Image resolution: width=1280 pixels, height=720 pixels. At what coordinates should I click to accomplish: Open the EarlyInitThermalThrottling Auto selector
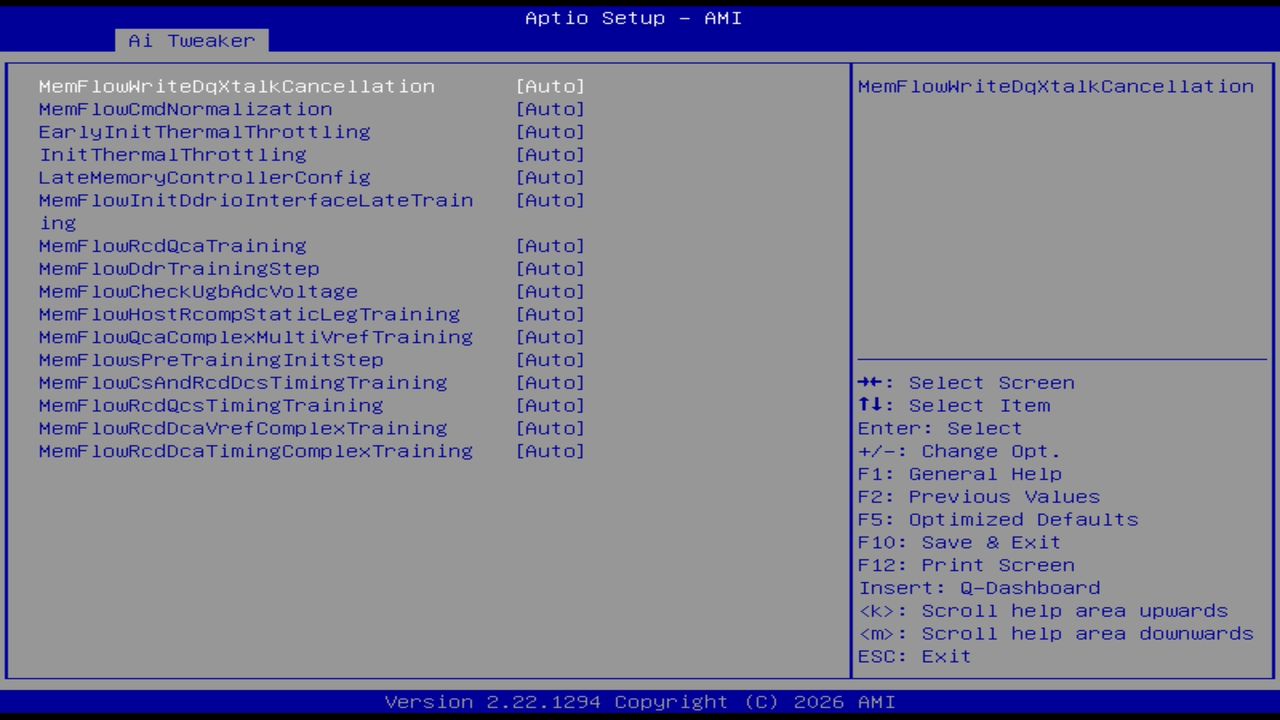click(x=550, y=131)
